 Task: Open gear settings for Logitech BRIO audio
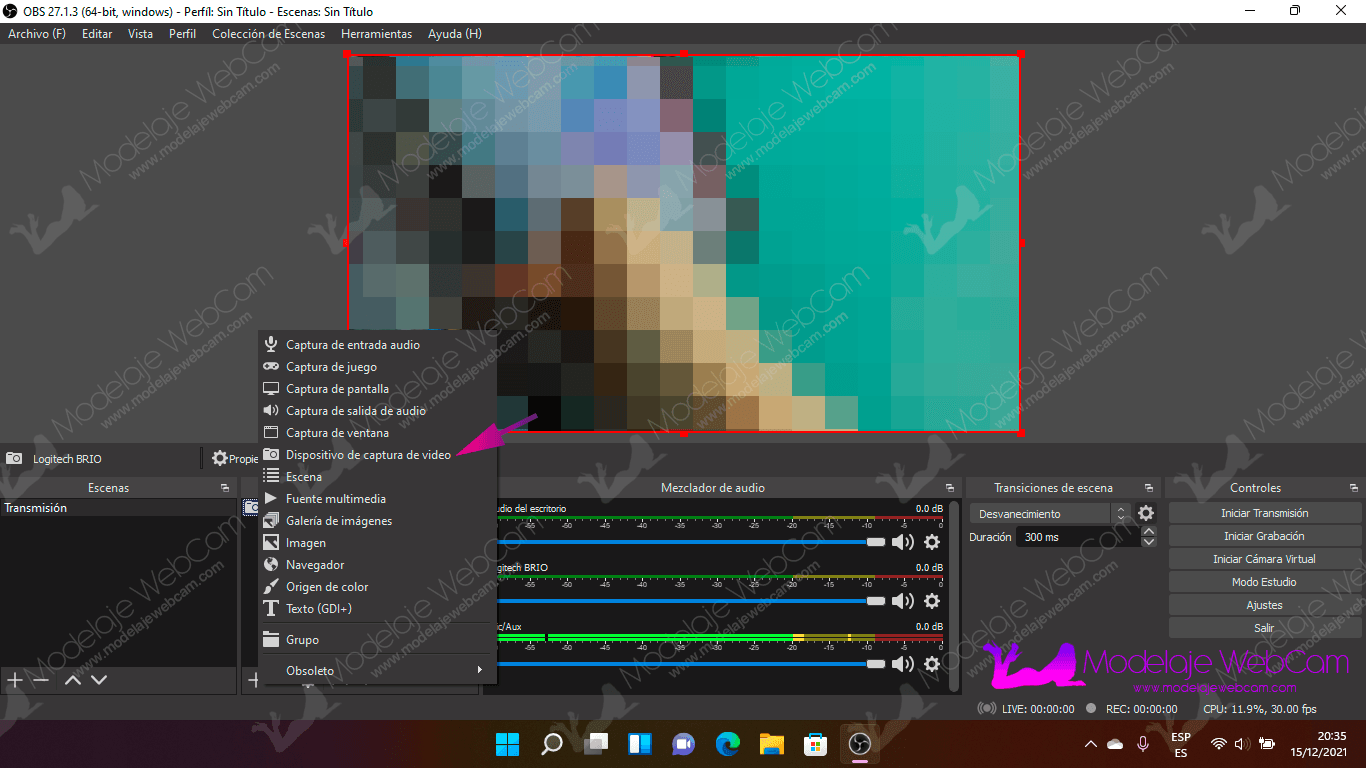931,601
